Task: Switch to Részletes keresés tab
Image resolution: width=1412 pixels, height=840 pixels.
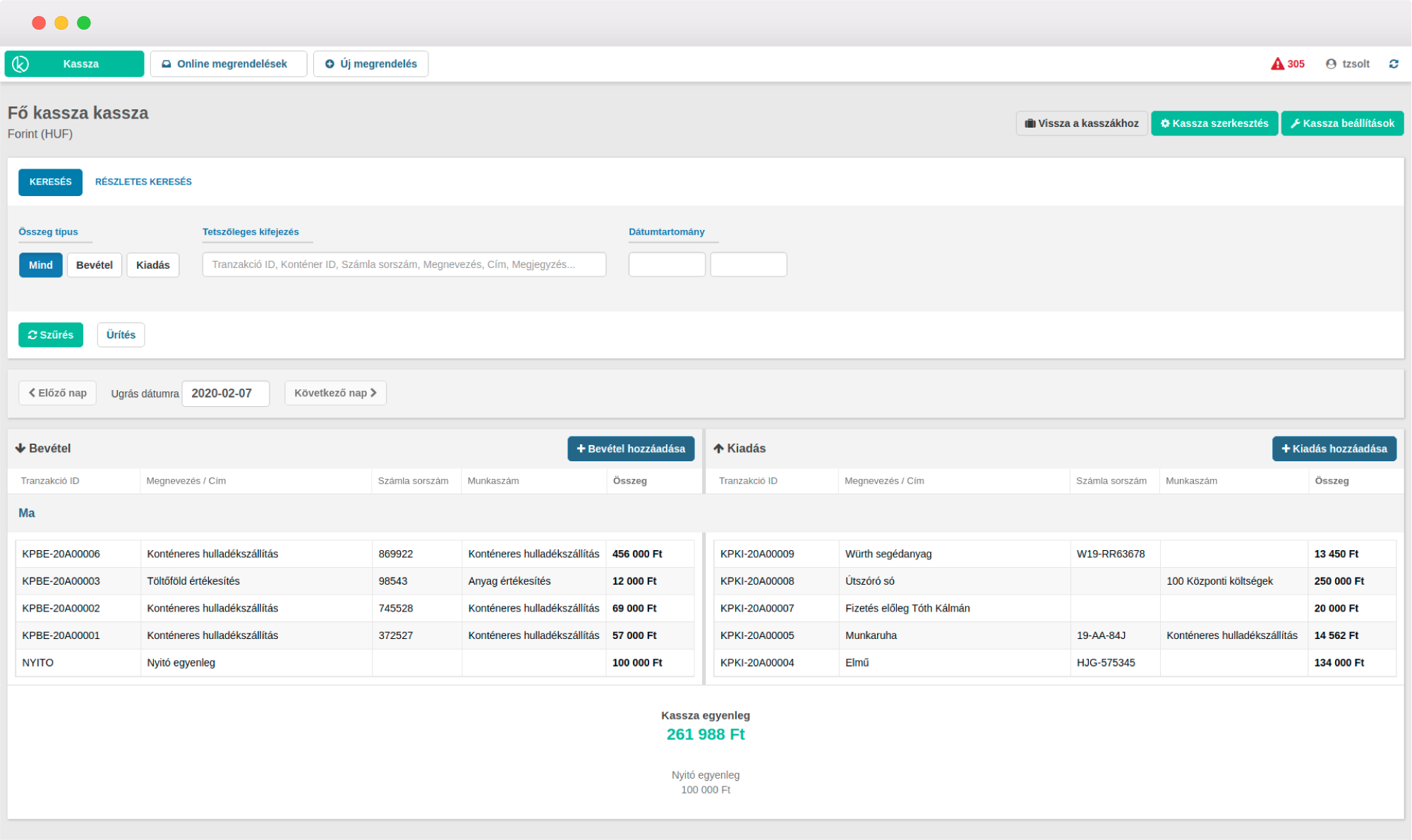Action: point(143,182)
